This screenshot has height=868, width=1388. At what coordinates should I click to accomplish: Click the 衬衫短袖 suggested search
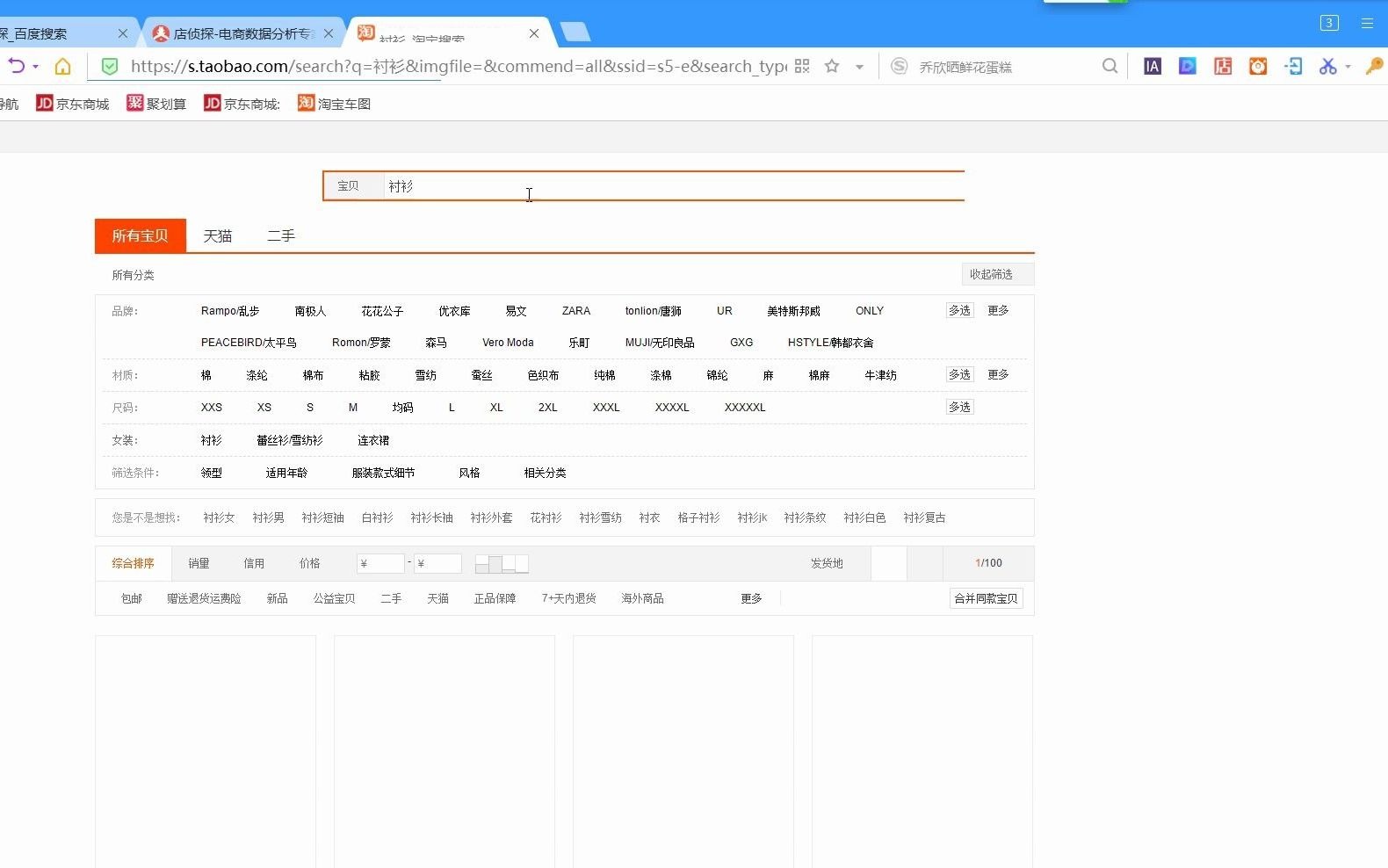point(322,517)
